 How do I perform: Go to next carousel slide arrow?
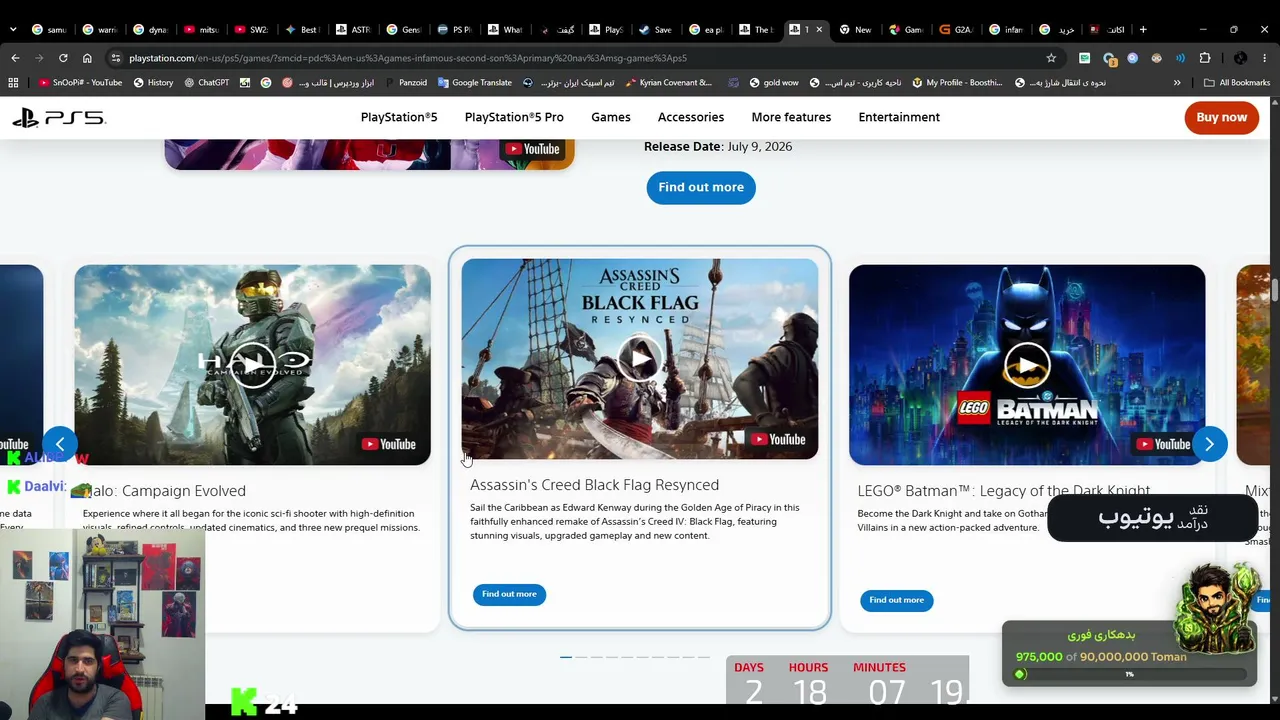pos(1209,444)
